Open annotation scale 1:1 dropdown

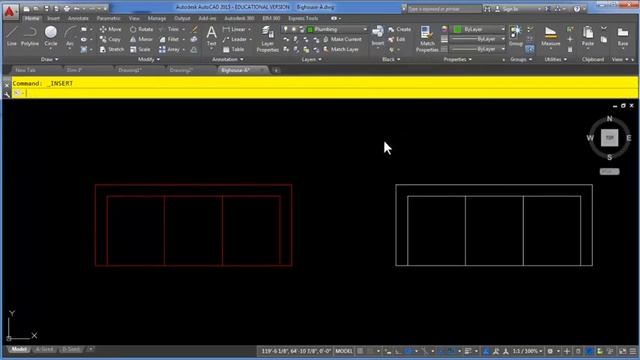point(527,351)
